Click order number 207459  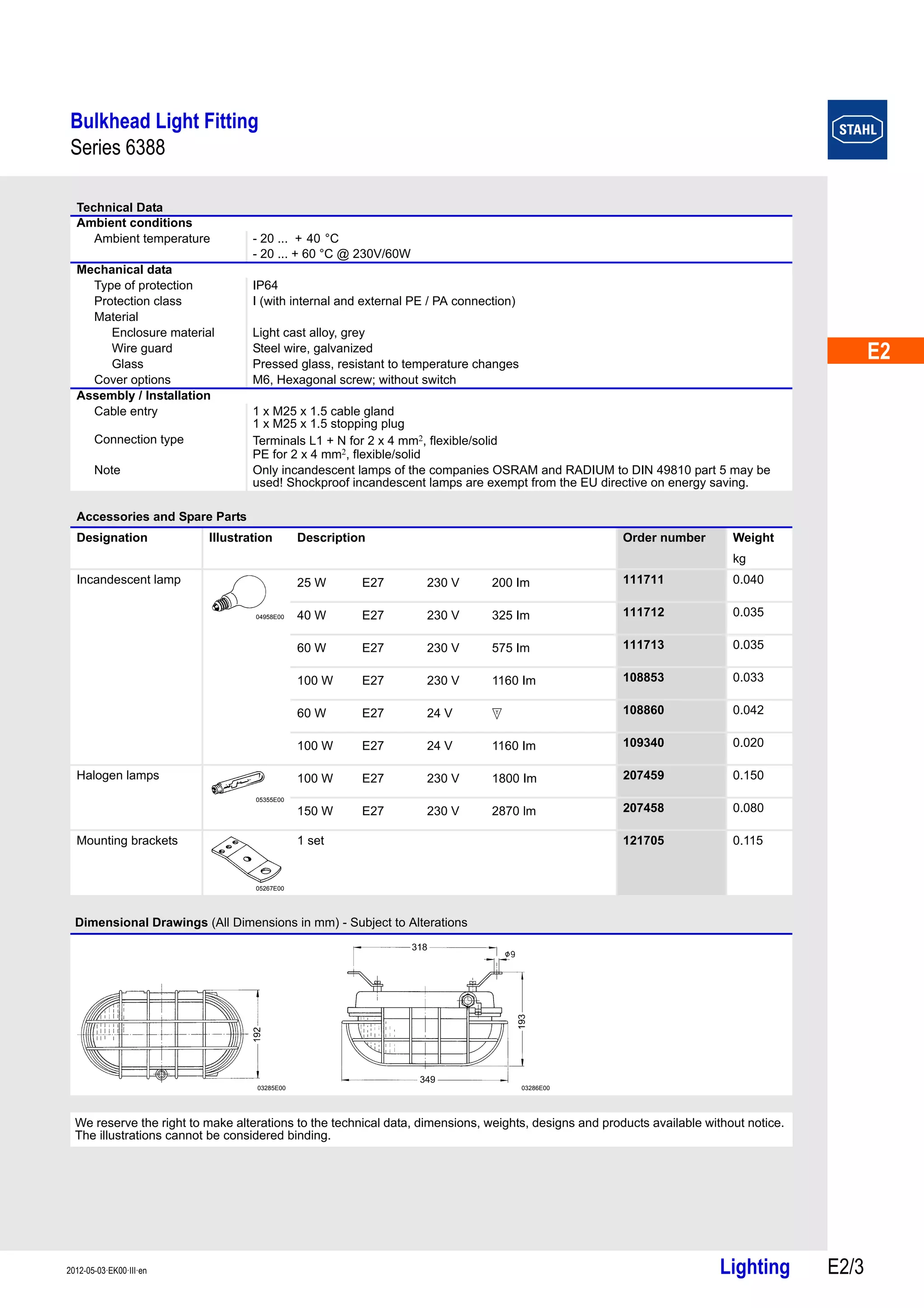[643, 775]
